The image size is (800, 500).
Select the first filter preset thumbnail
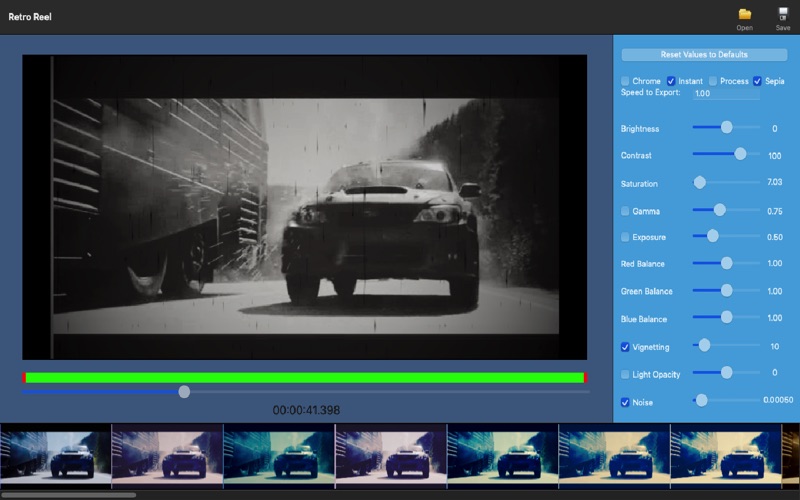point(56,456)
